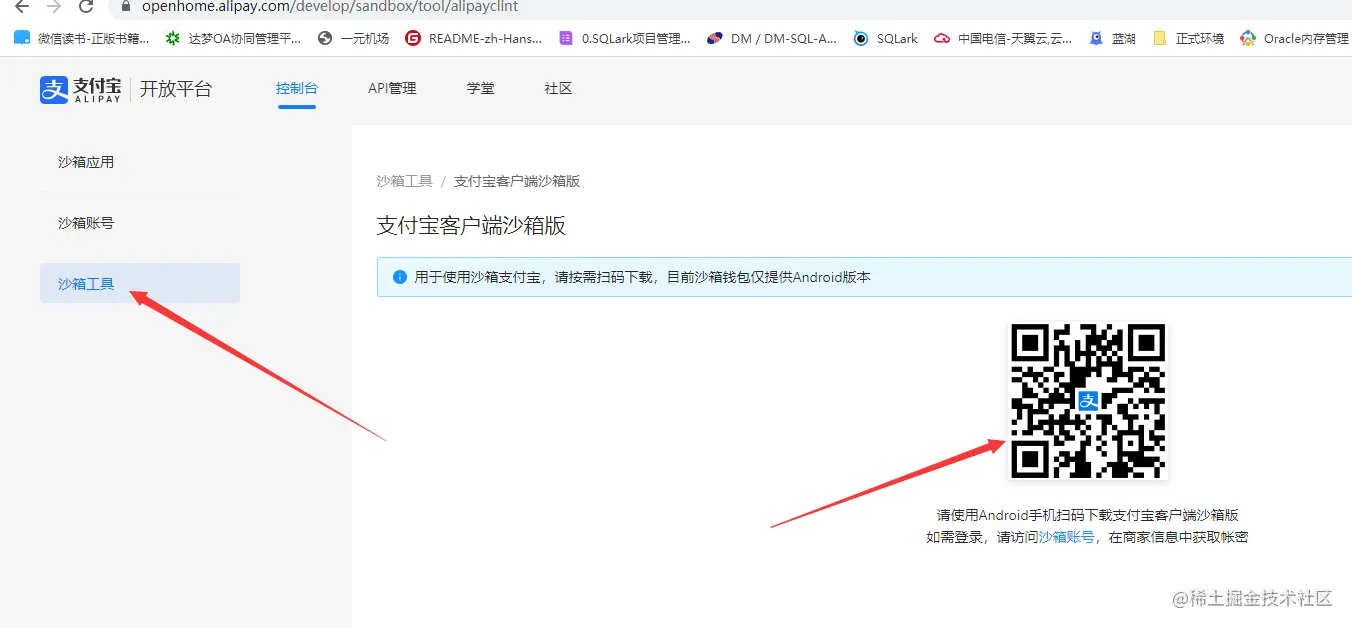The image size is (1352, 628).
Task: Click the lock icon in the address bar
Action: pos(125,6)
